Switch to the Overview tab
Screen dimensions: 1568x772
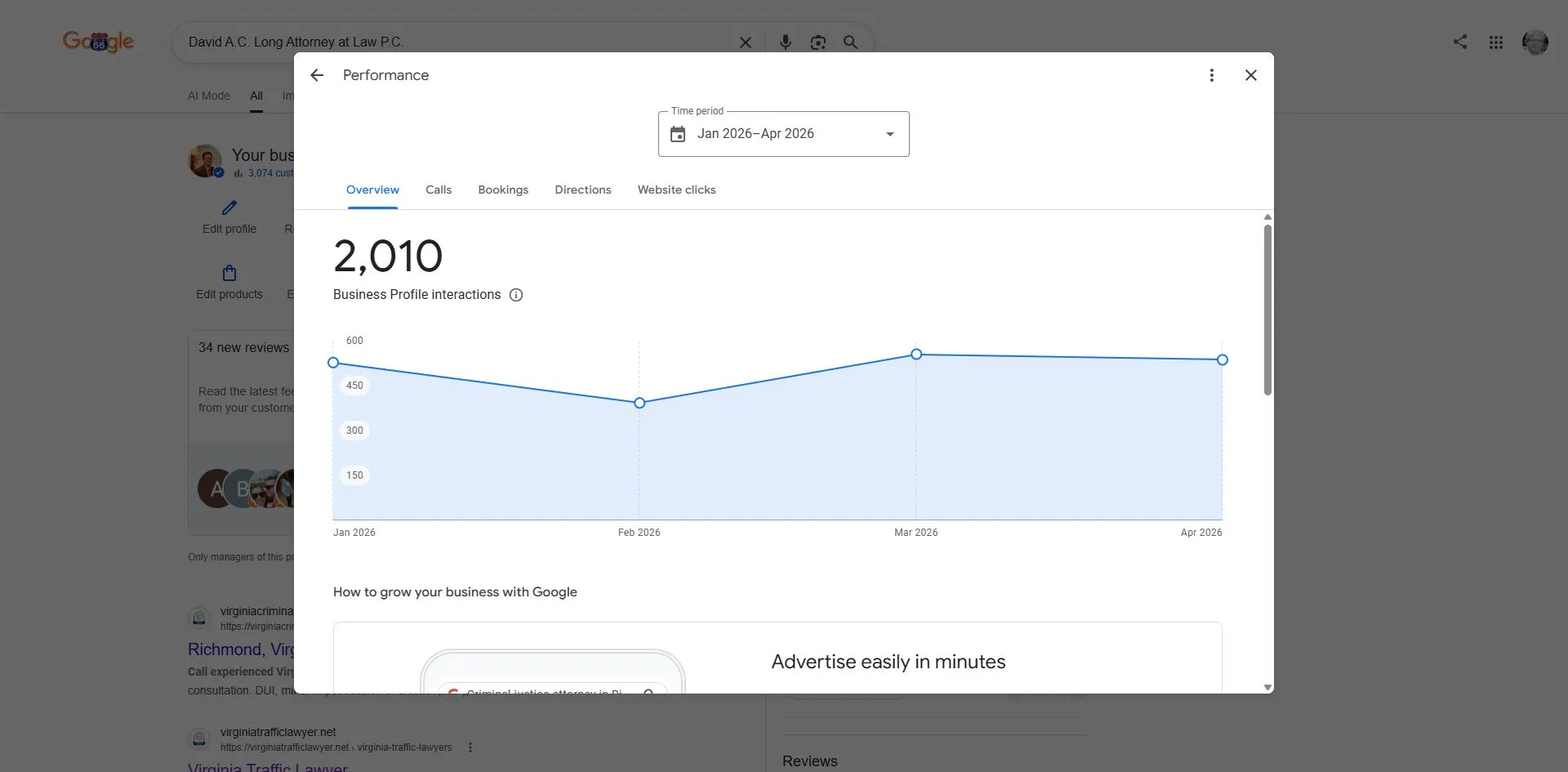(x=372, y=190)
